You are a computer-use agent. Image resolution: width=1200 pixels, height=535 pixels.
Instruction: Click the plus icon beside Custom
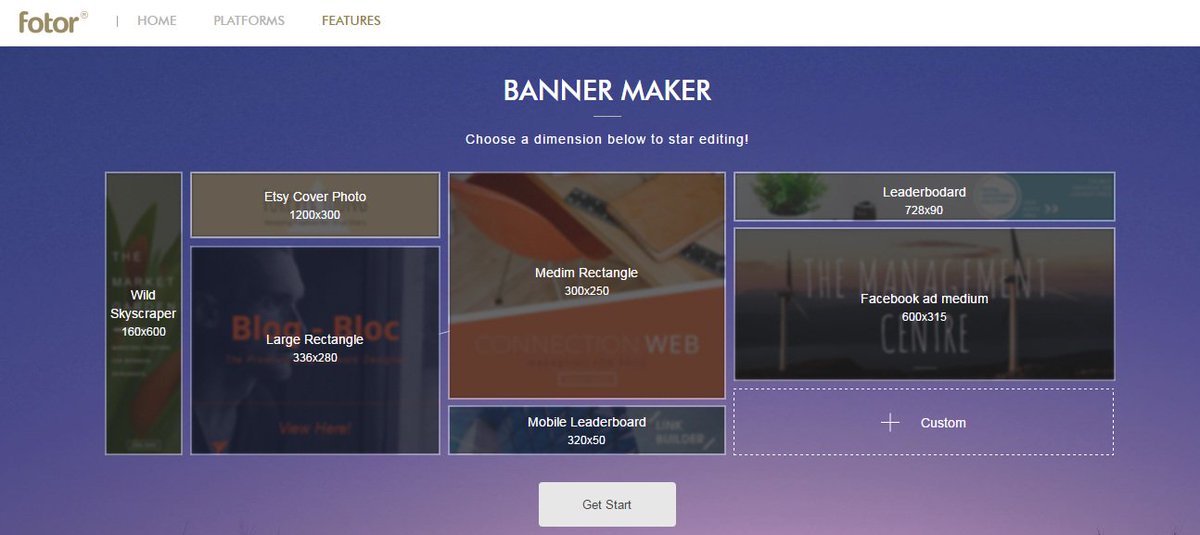(x=890, y=423)
